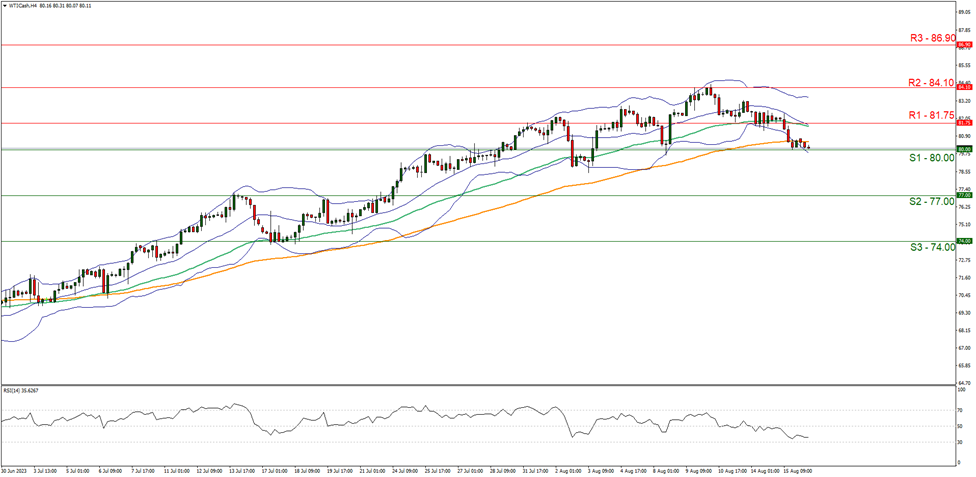Click the green 77.00 price tag on axis
This screenshot has height=477, width=976.
[963, 195]
